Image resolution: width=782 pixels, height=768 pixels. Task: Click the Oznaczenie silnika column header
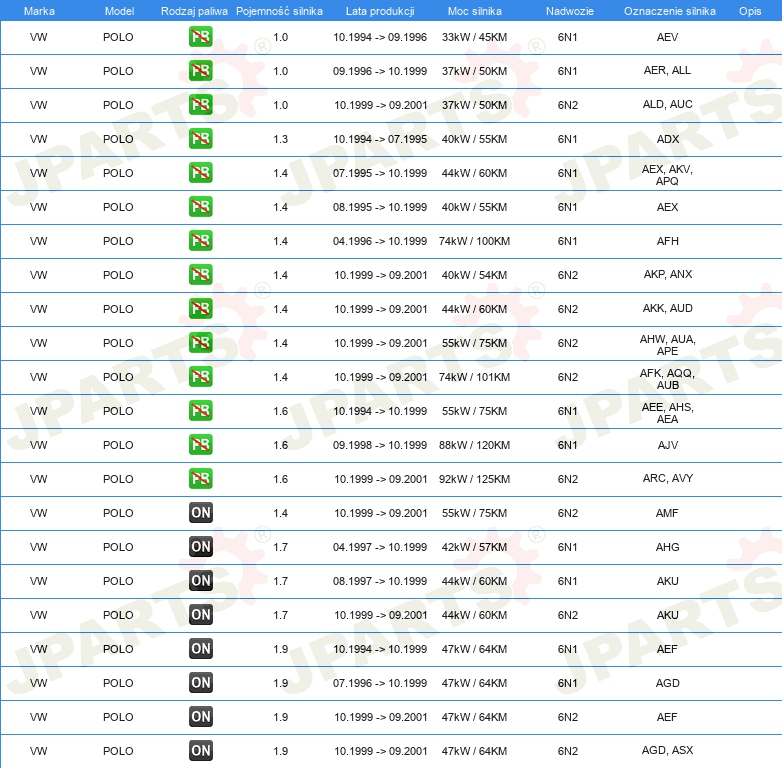pos(669,11)
